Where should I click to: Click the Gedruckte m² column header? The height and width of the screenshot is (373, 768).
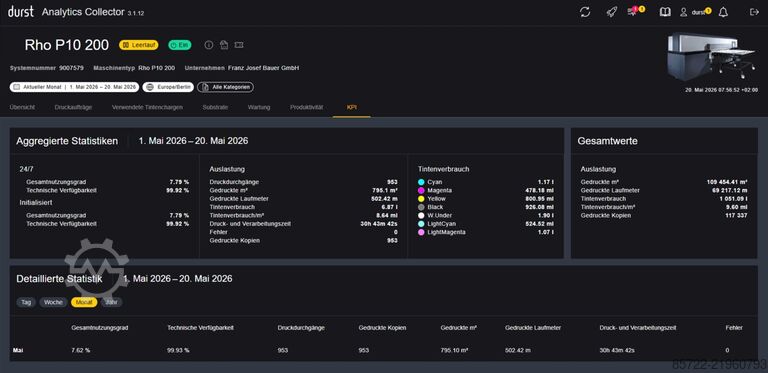pyautogui.click(x=458, y=327)
